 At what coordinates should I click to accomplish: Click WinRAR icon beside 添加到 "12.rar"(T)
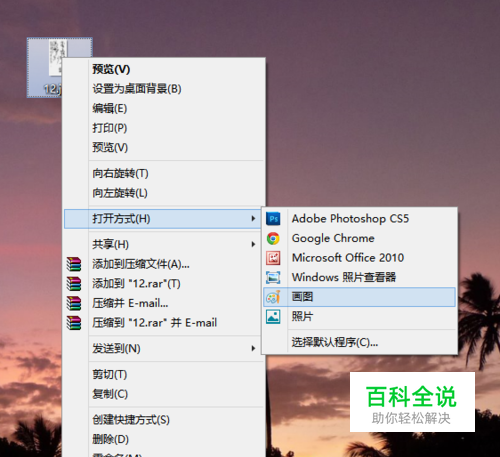74,284
